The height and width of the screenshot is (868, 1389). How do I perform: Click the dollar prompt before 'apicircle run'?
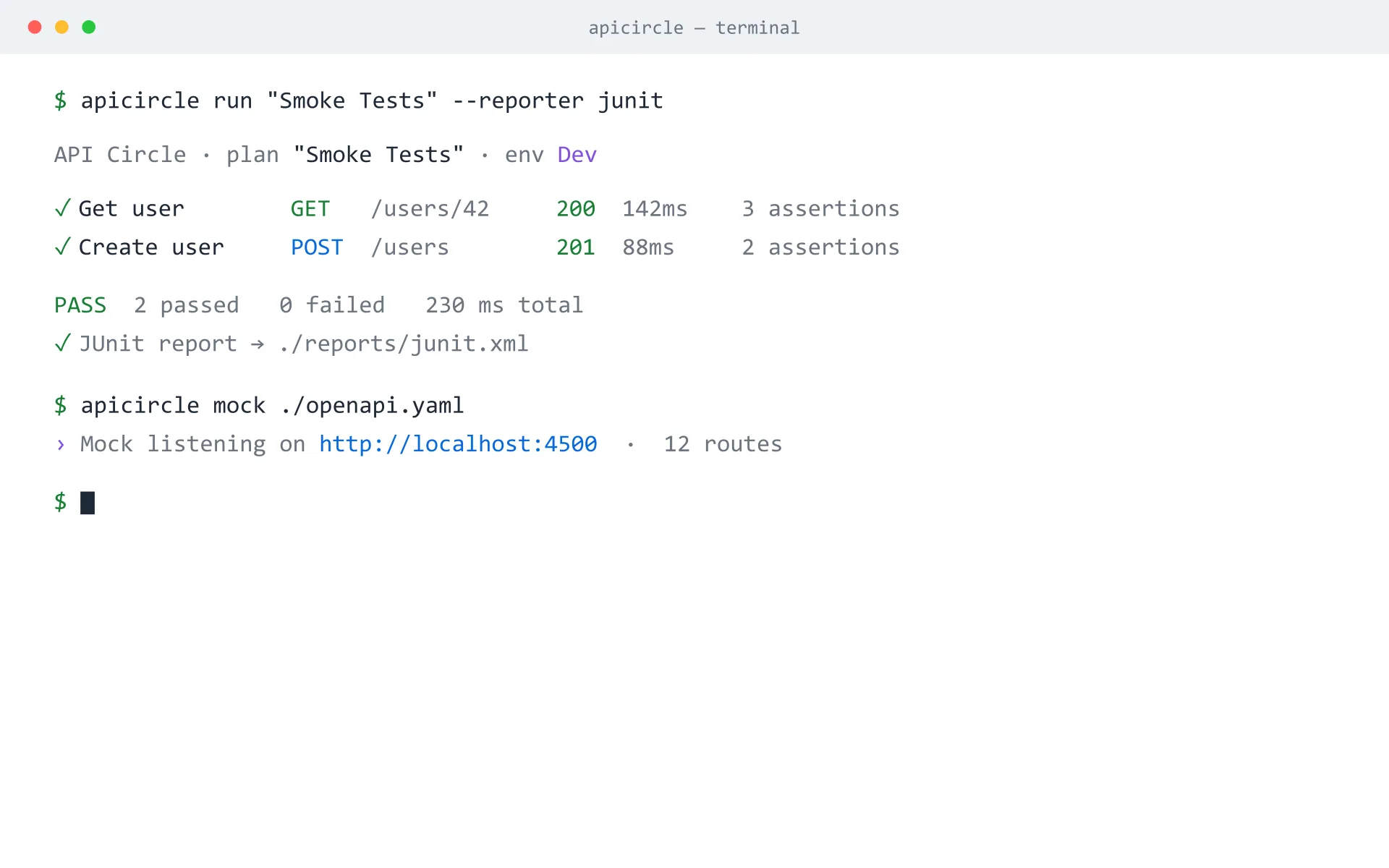(61, 101)
